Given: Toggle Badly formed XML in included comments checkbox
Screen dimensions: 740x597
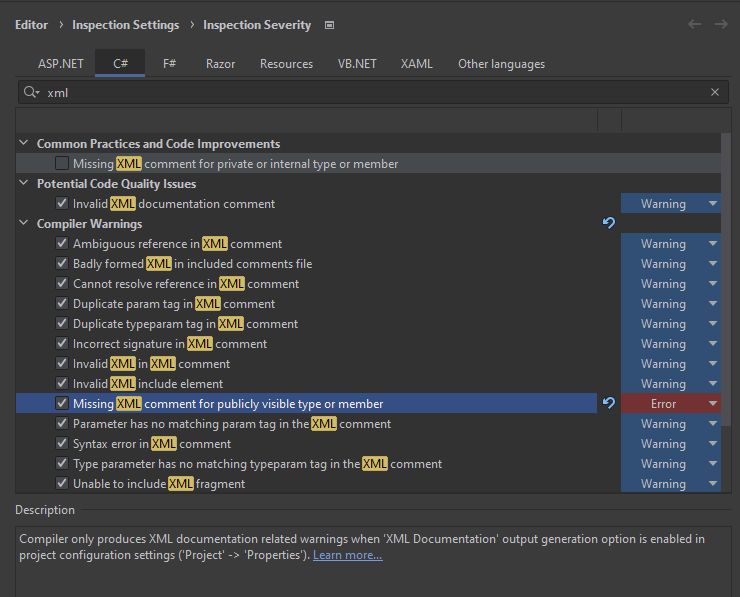Looking at the screenshot, I should coord(62,263).
